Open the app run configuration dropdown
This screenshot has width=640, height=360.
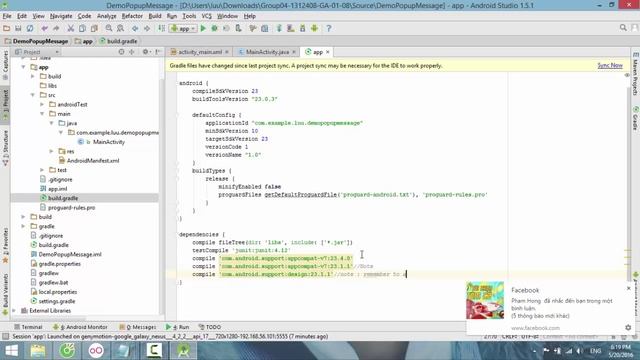click(x=183, y=28)
